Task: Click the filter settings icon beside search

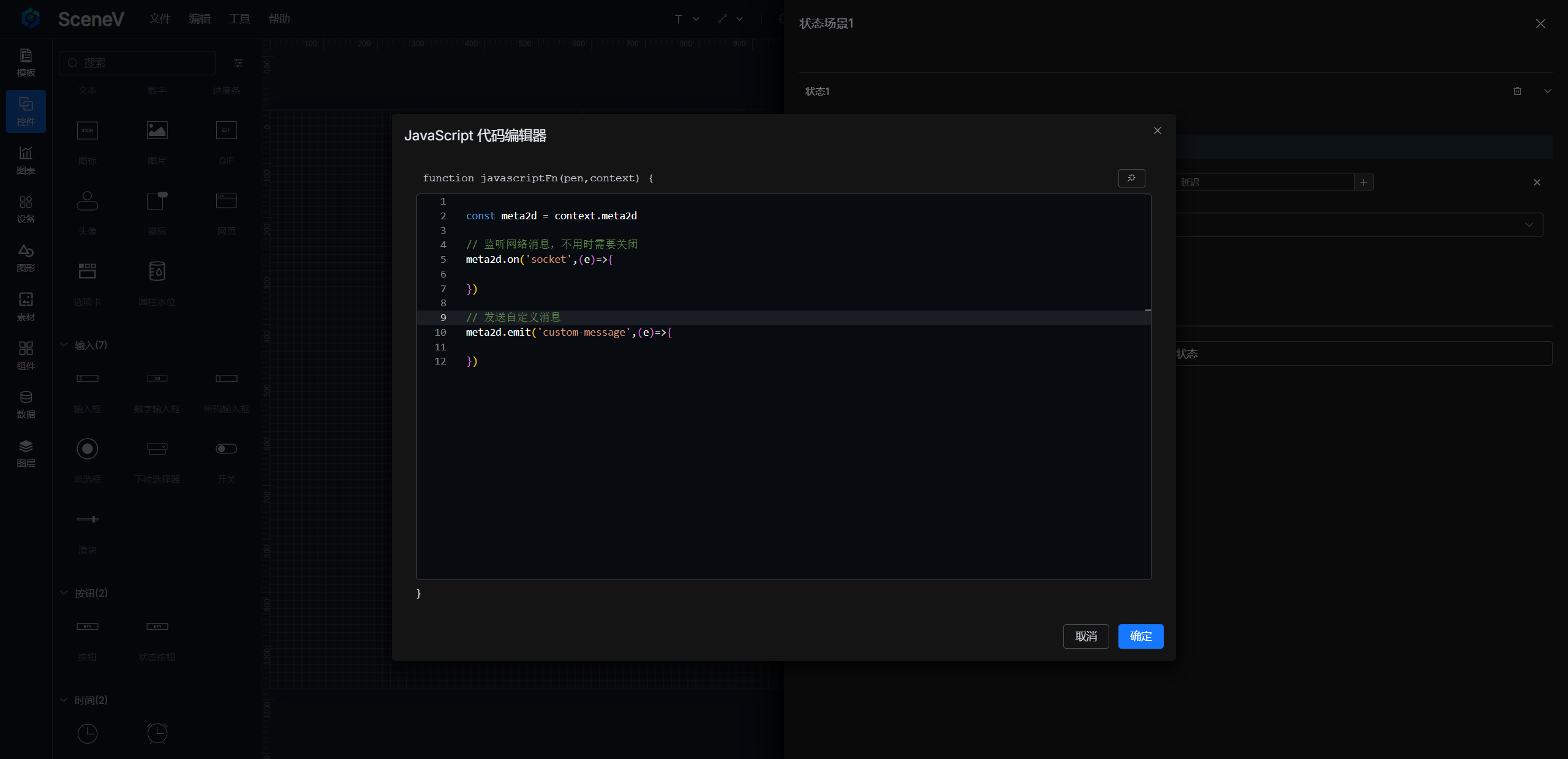Action: click(x=238, y=63)
